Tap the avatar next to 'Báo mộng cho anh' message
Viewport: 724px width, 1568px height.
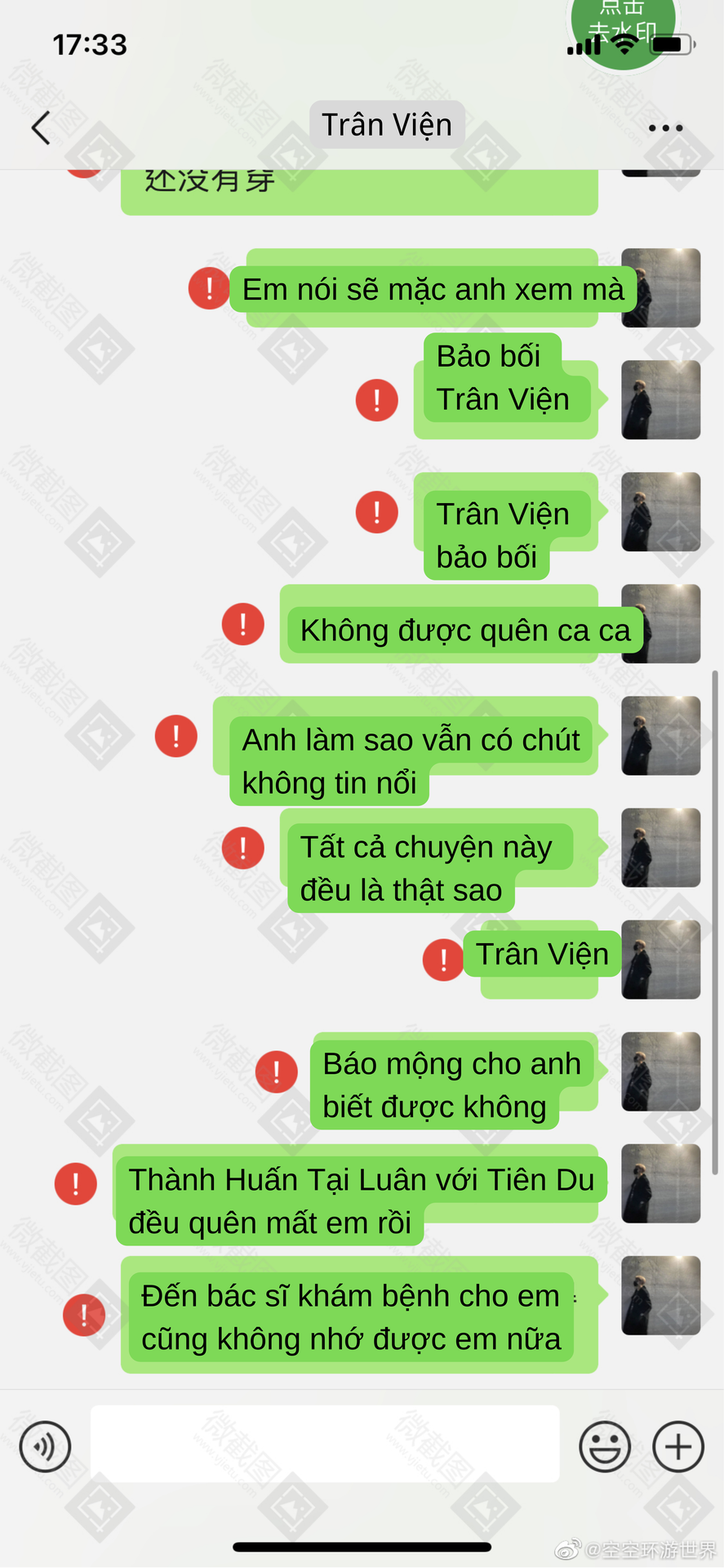click(x=660, y=1071)
